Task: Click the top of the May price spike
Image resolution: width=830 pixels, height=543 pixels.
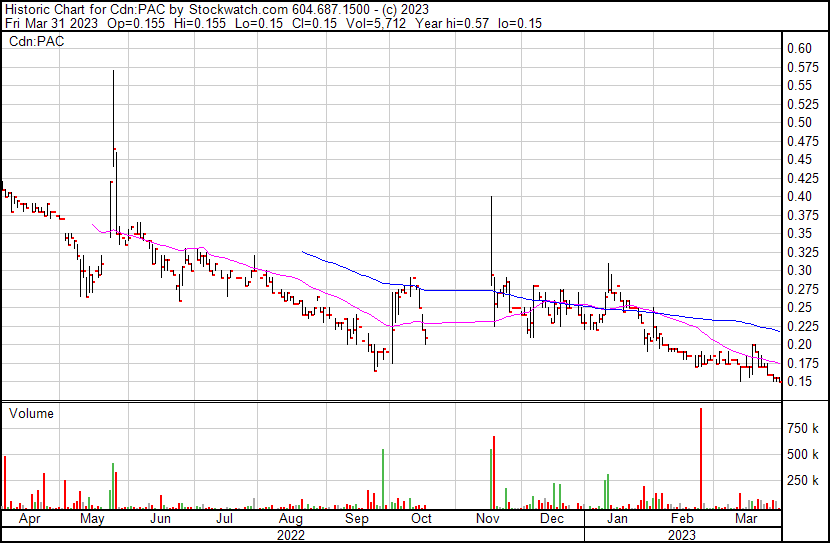Action: click(113, 72)
